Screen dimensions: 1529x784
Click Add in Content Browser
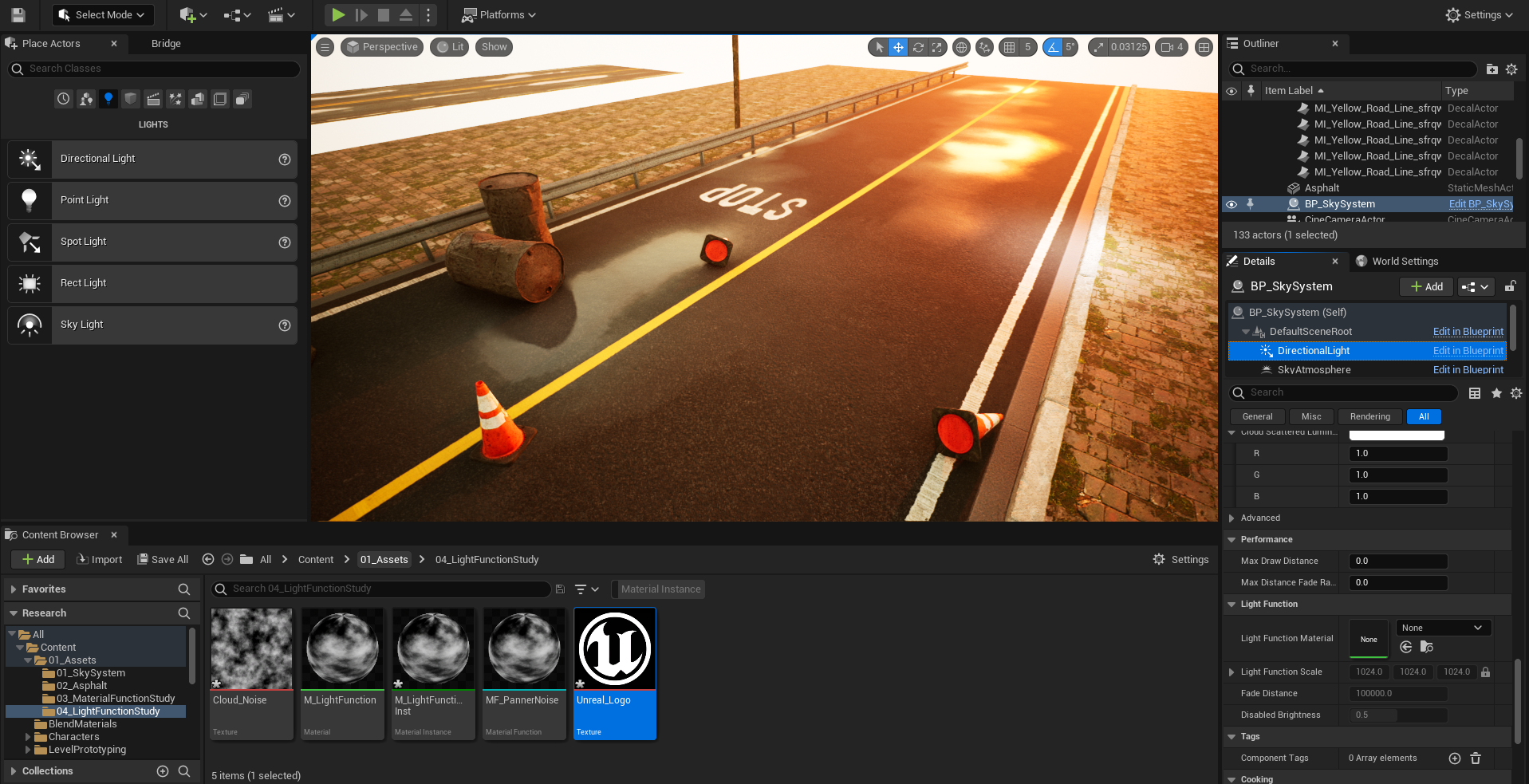[x=38, y=559]
